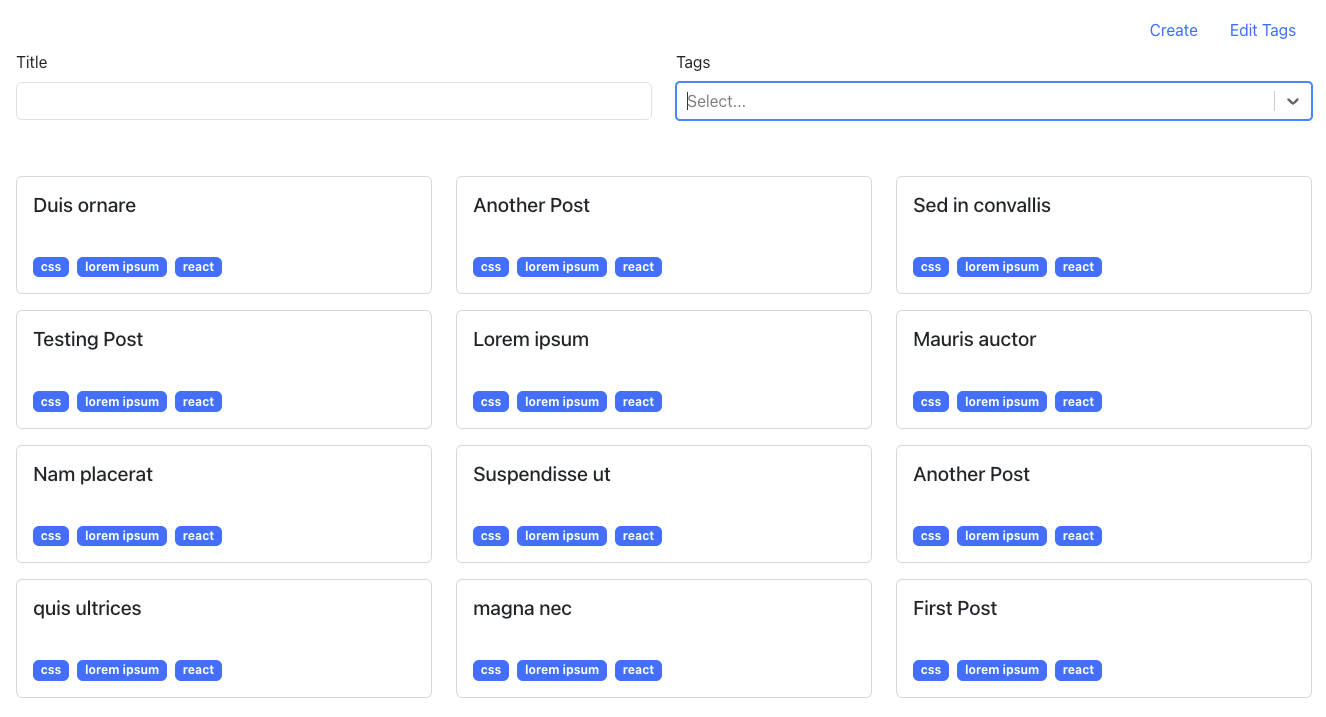
Task: Click css tag on Mauris auctor card
Action: pyautogui.click(x=931, y=402)
